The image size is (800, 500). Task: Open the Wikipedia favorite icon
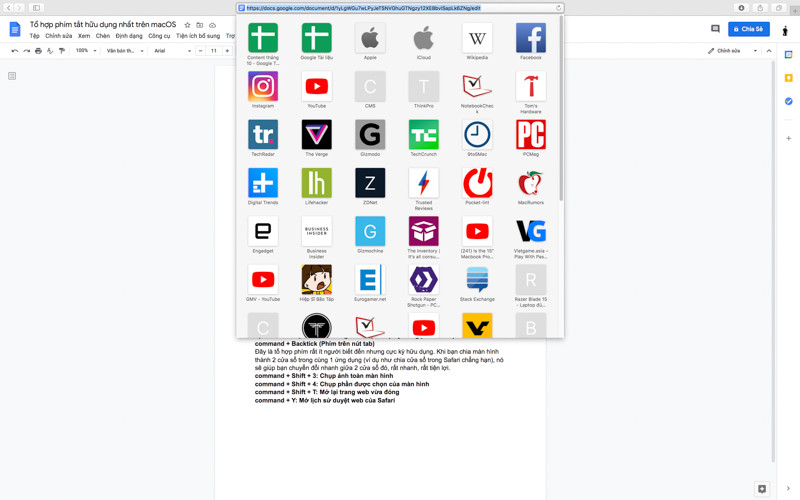coord(477,38)
